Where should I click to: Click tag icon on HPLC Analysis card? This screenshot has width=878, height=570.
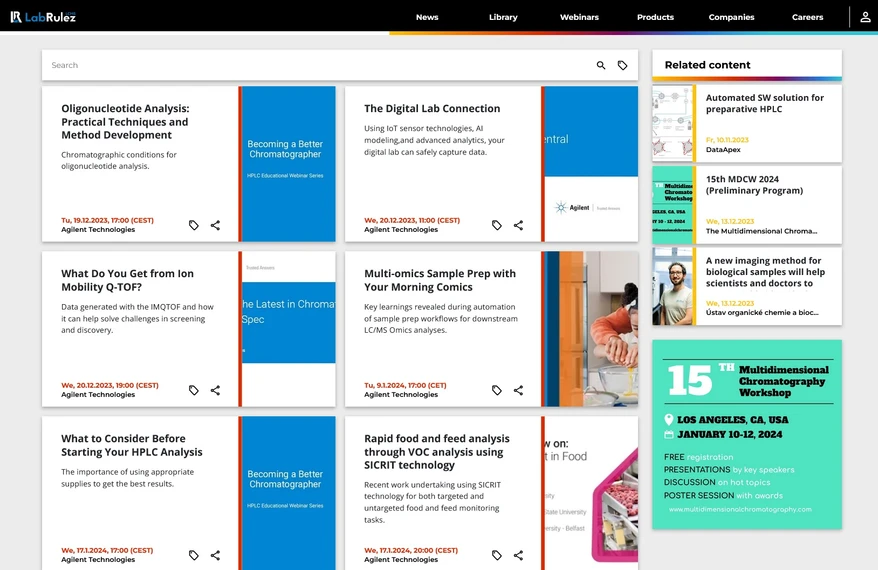tap(194, 555)
